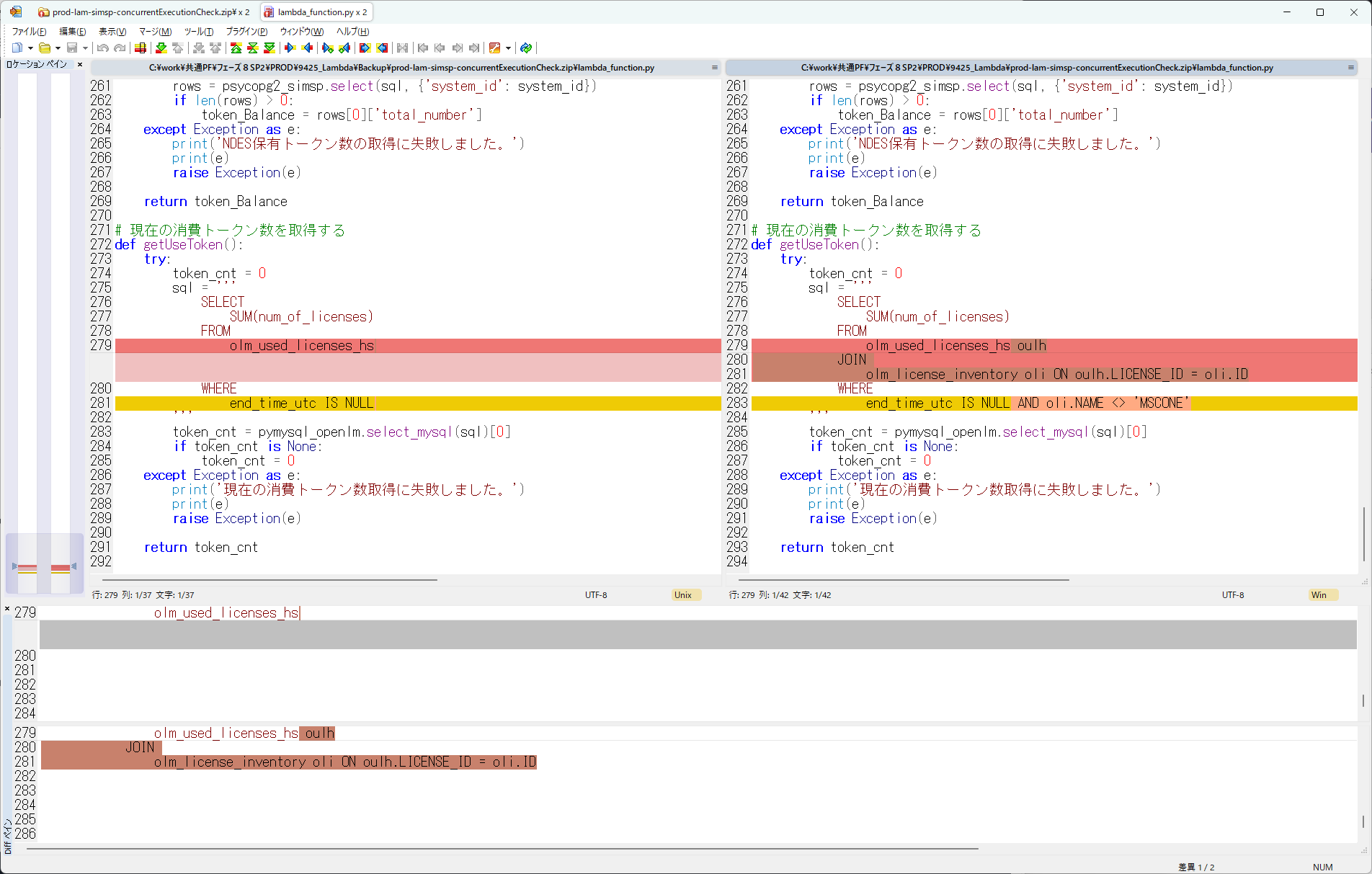Click the Refresh toolbar icon
Image resolution: width=1372 pixels, height=874 pixels.
(526, 48)
